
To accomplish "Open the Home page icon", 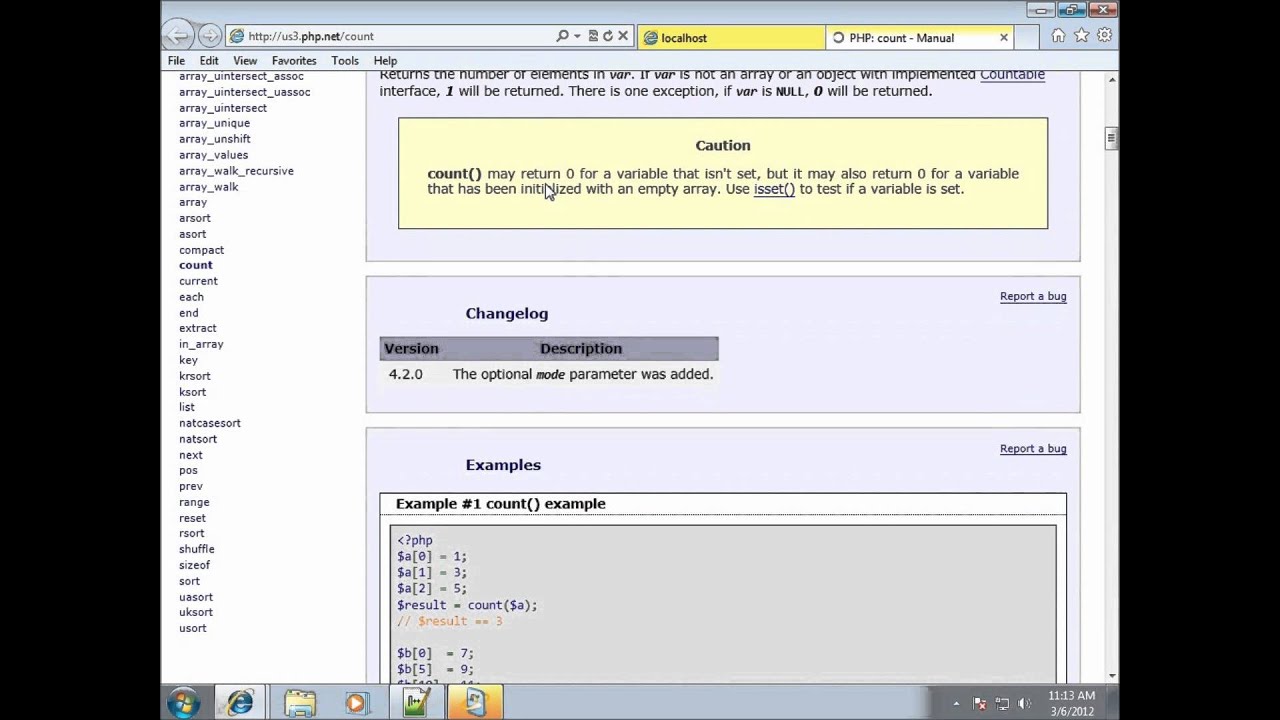I will tap(1058, 36).
